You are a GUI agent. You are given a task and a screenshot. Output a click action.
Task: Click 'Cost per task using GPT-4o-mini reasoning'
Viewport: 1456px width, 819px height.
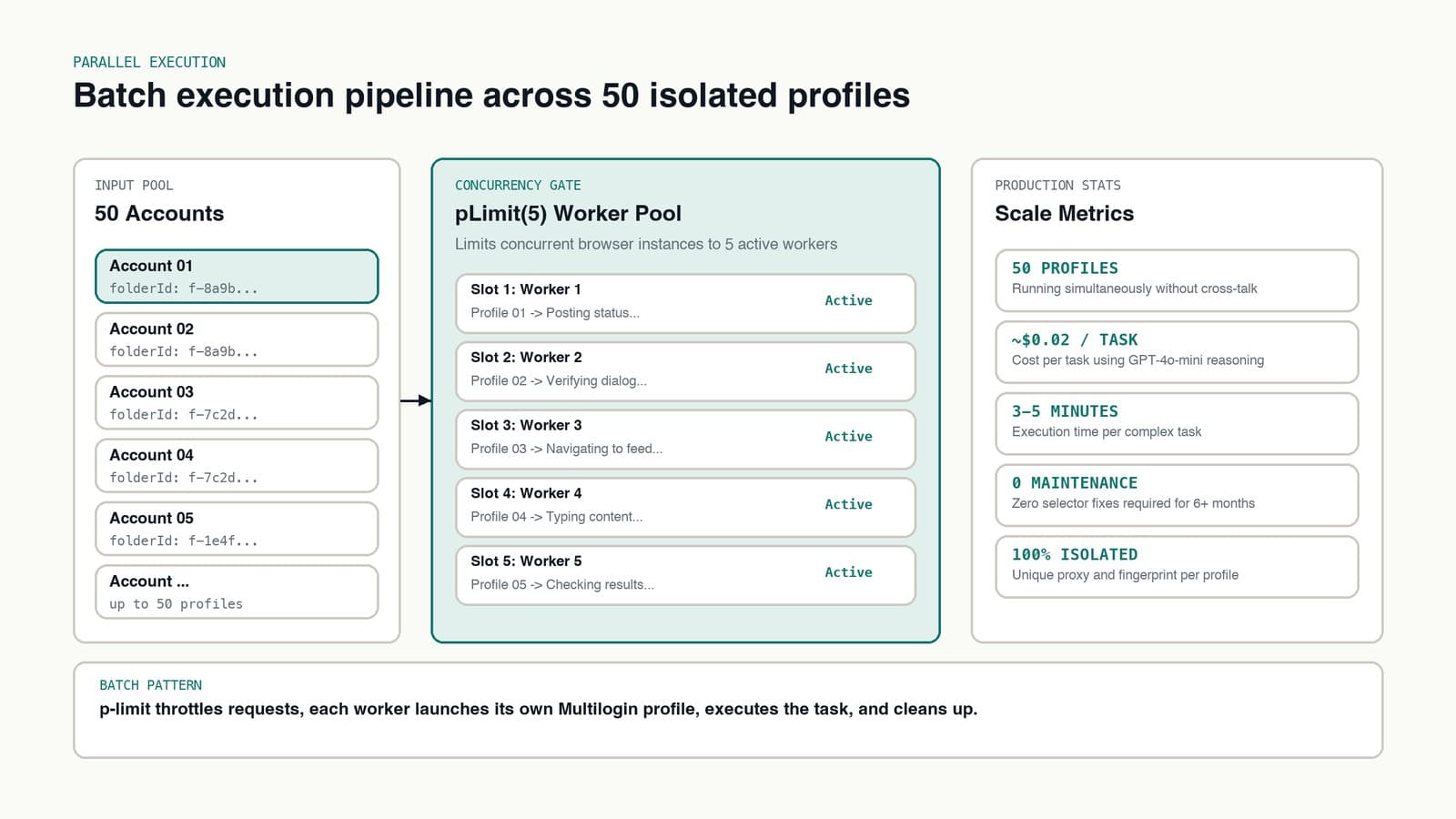1137,360
